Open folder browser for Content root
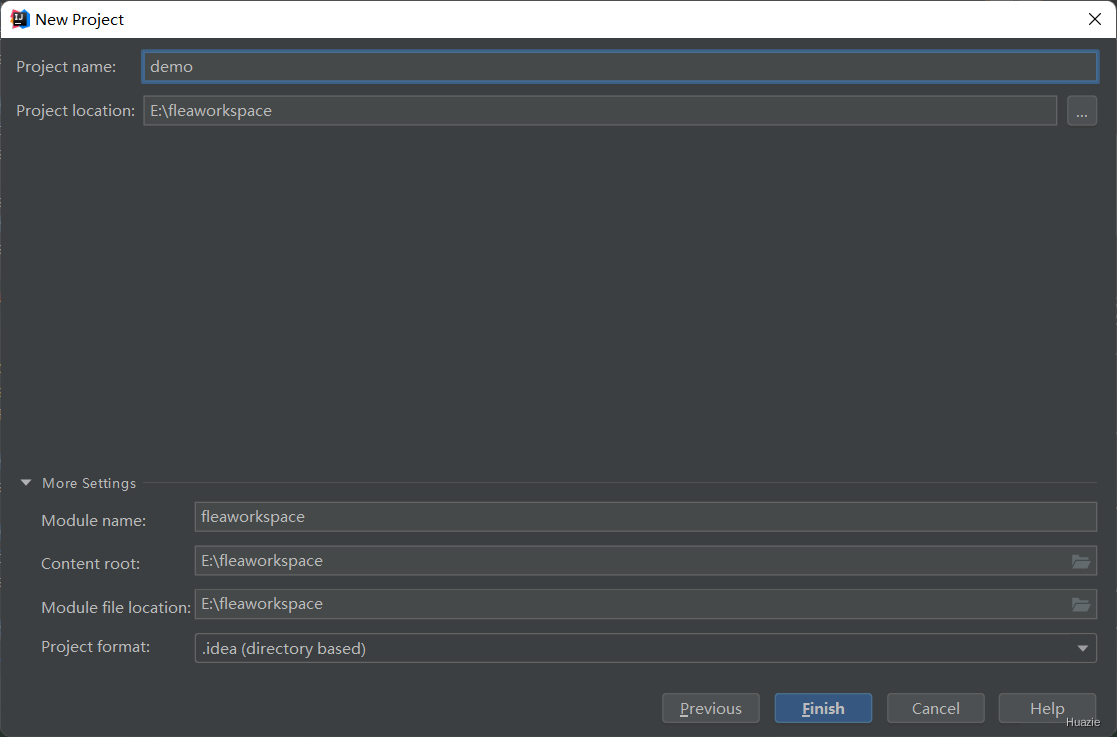Screen dimensions: 1117x737 (x=1081, y=562)
